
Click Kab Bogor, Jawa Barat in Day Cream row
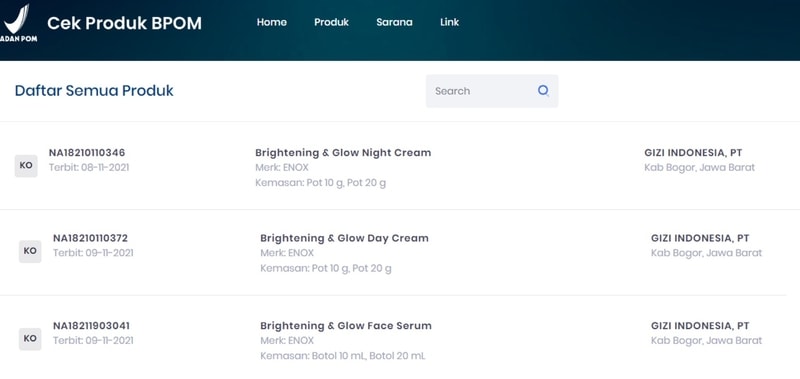point(707,253)
